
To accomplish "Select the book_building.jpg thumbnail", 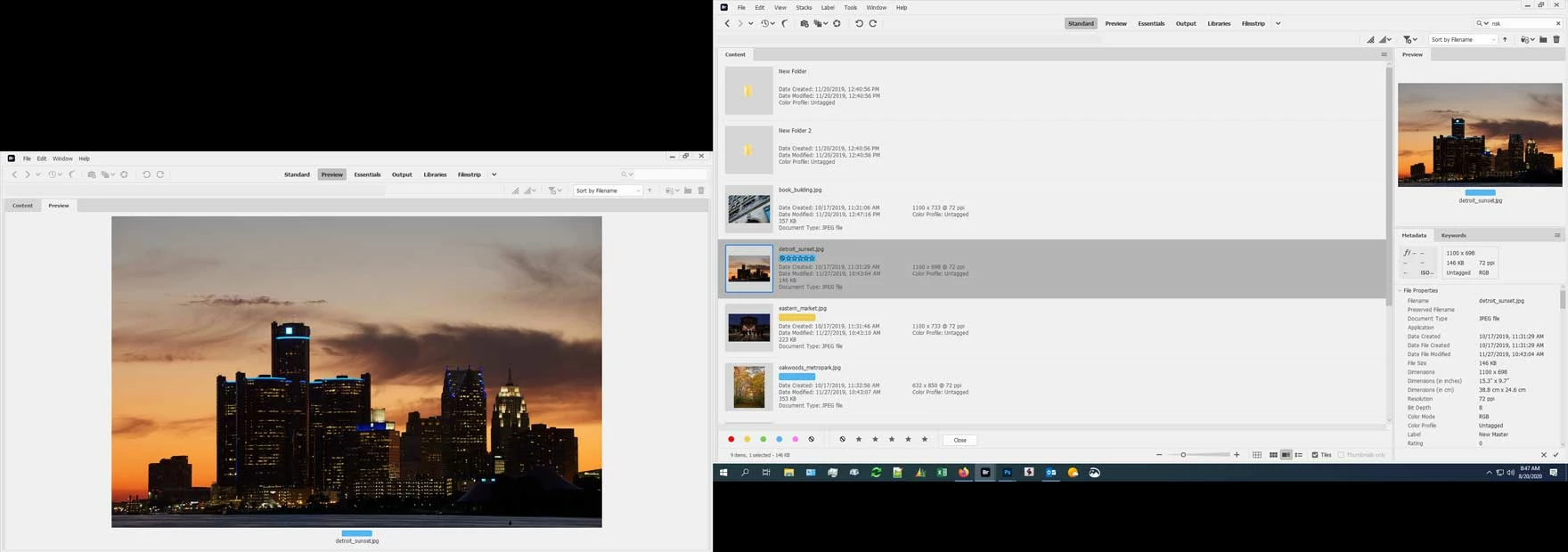I will pos(748,209).
